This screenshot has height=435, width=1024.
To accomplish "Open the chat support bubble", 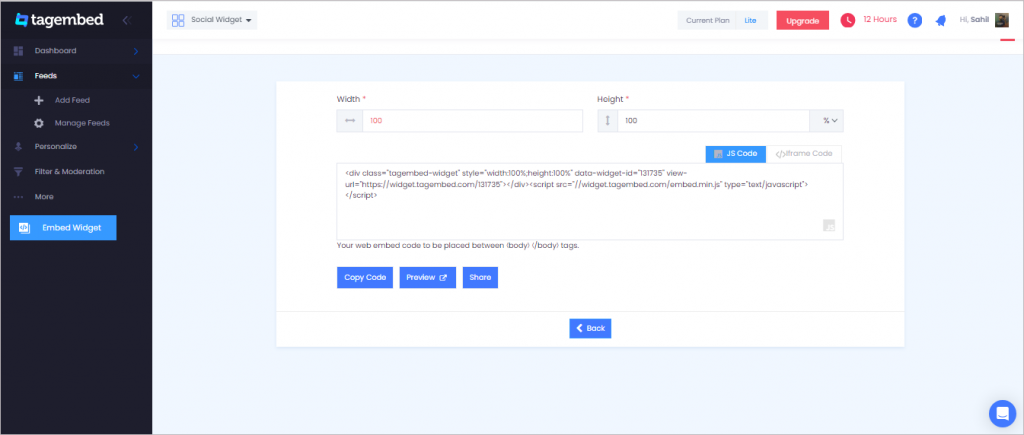I will (x=1002, y=413).
